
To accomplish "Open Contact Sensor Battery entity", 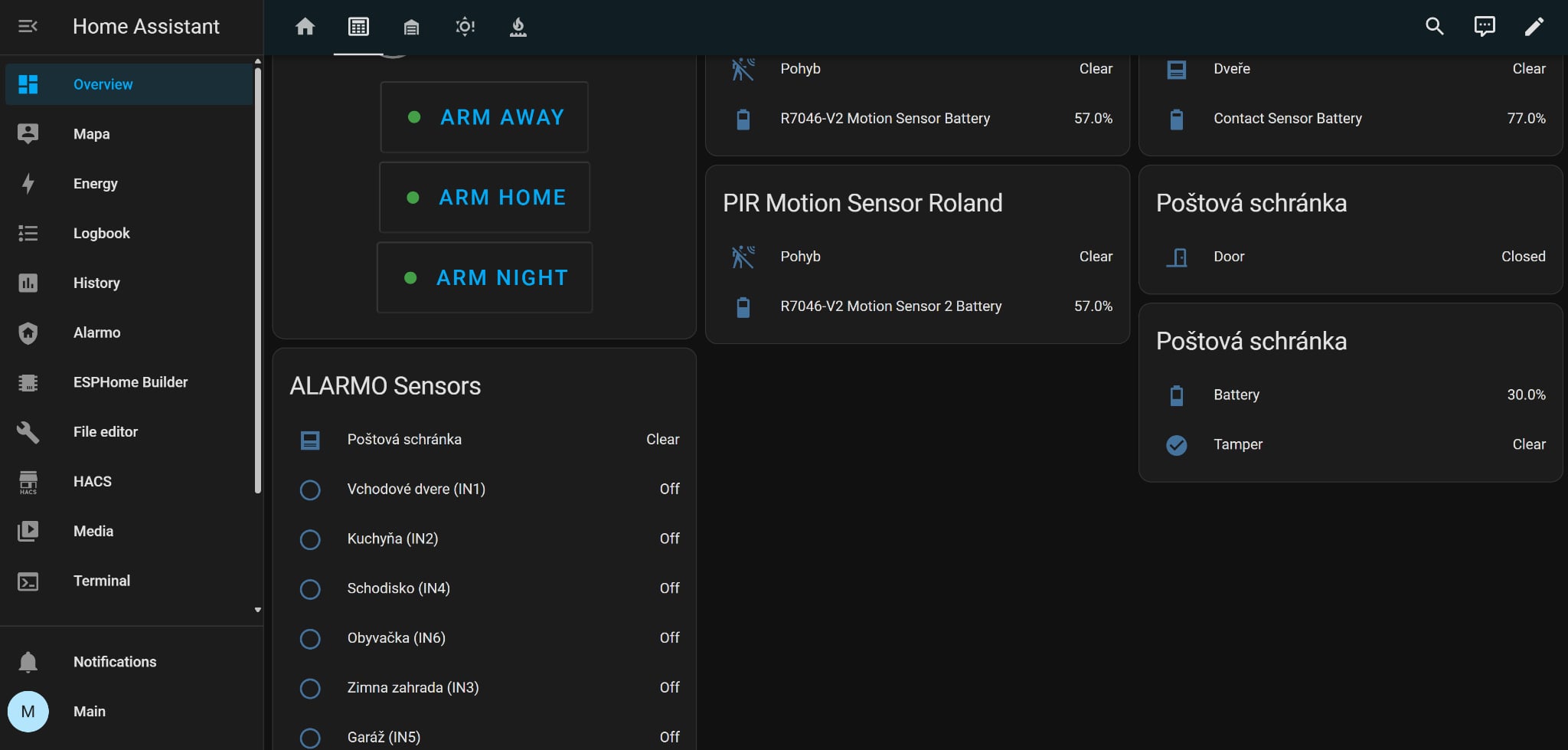I will pos(1351,119).
